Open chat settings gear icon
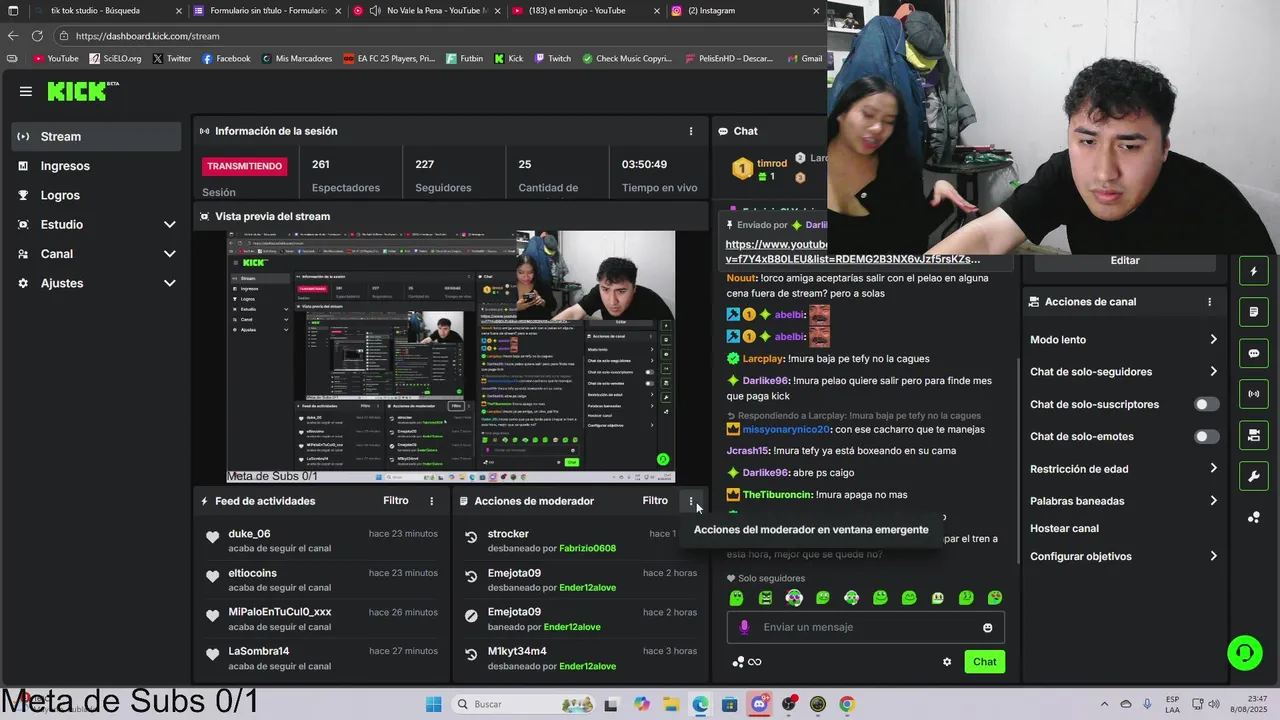Image resolution: width=1280 pixels, height=720 pixels. coord(947,662)
